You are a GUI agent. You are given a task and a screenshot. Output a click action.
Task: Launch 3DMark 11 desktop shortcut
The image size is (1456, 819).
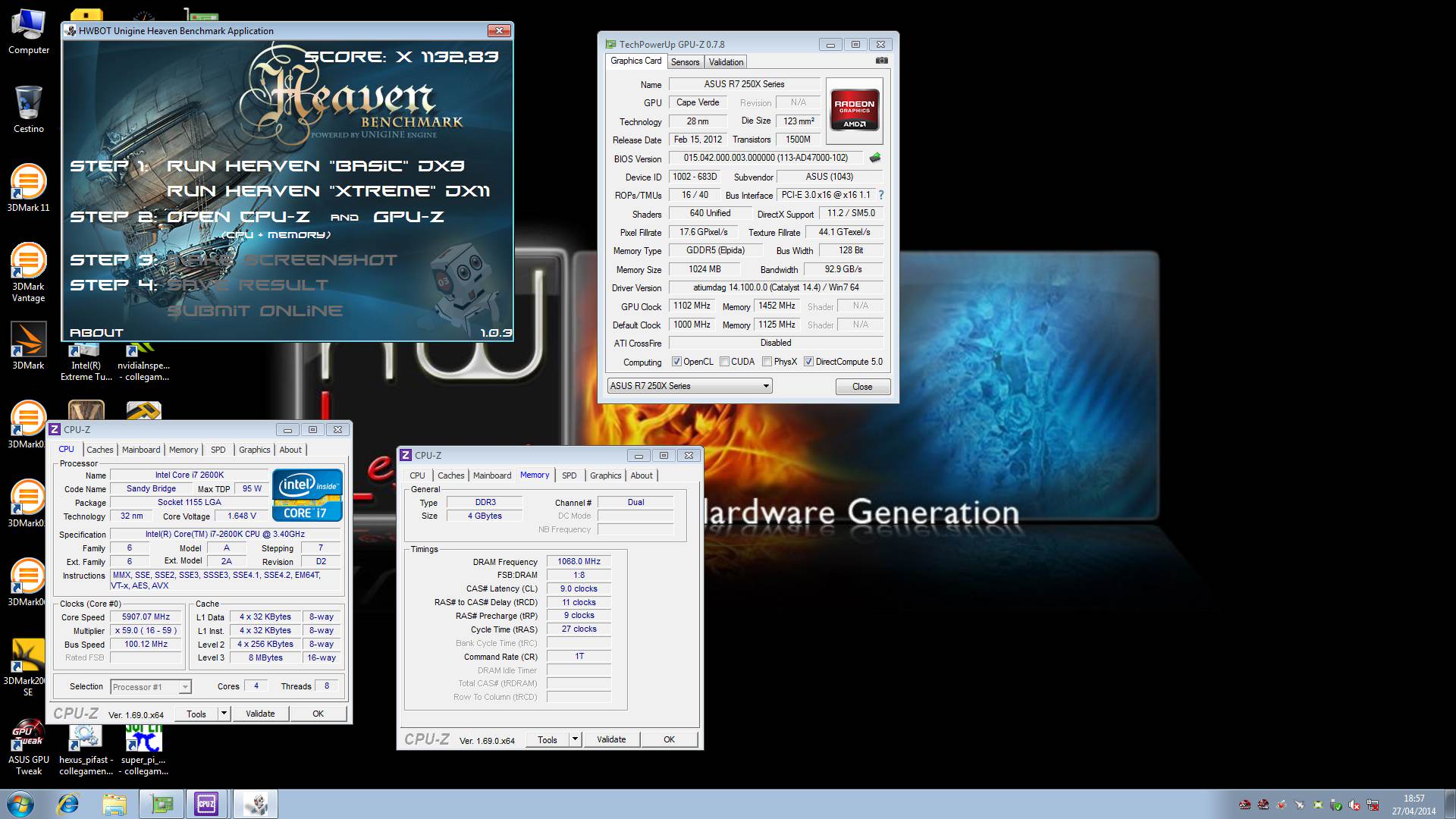coord(28,187)
